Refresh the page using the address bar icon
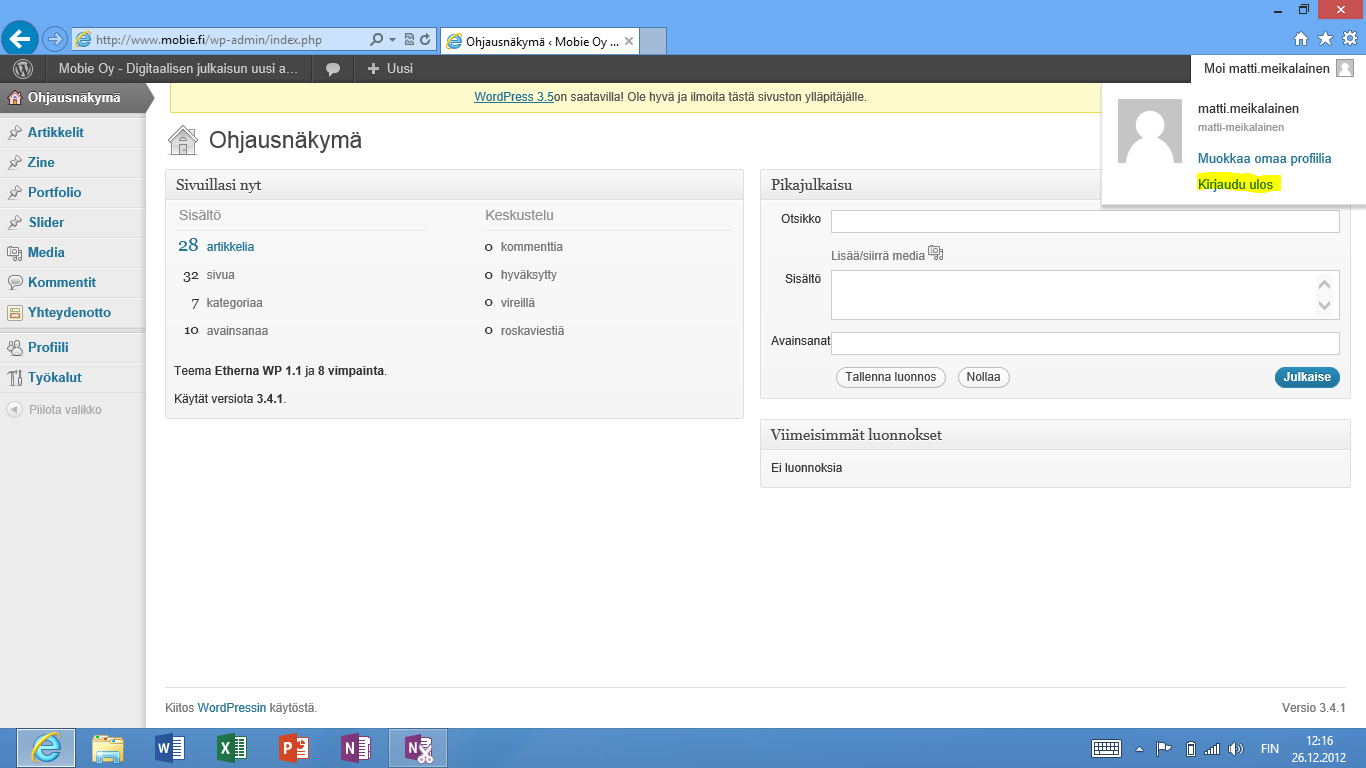 tap(425, 40)
